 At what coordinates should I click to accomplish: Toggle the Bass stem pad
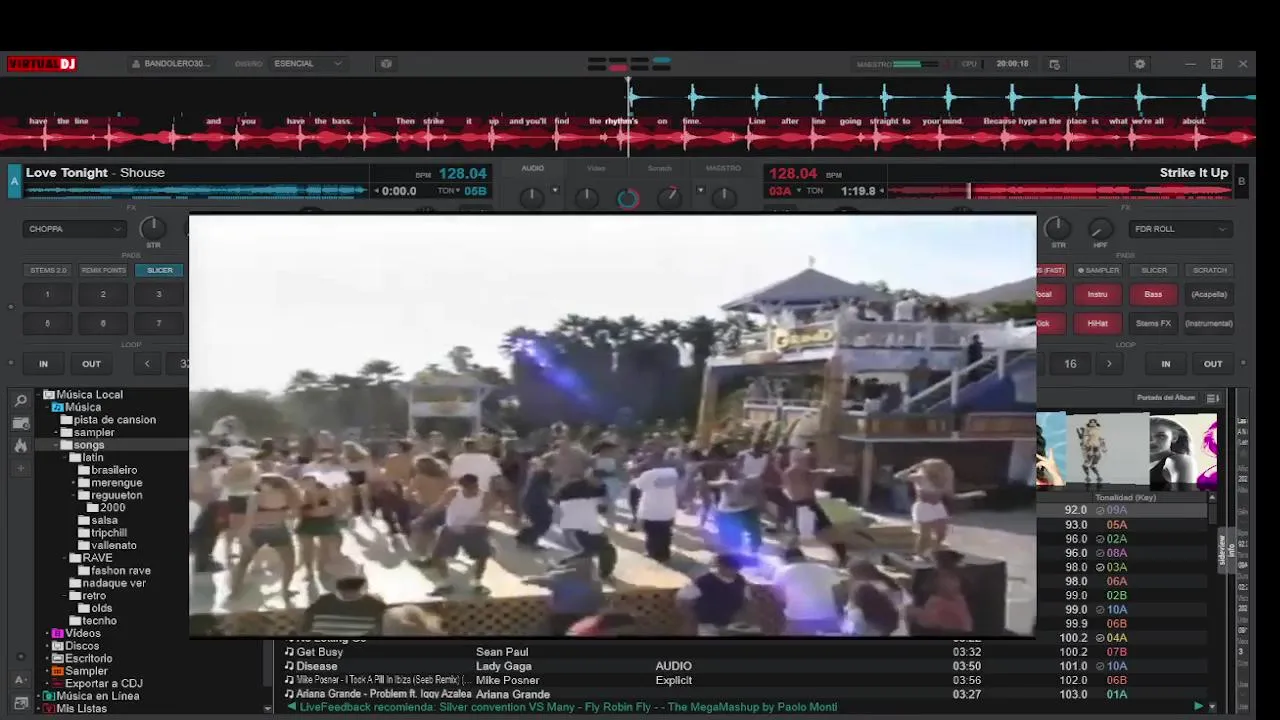tap(1153, 294)
